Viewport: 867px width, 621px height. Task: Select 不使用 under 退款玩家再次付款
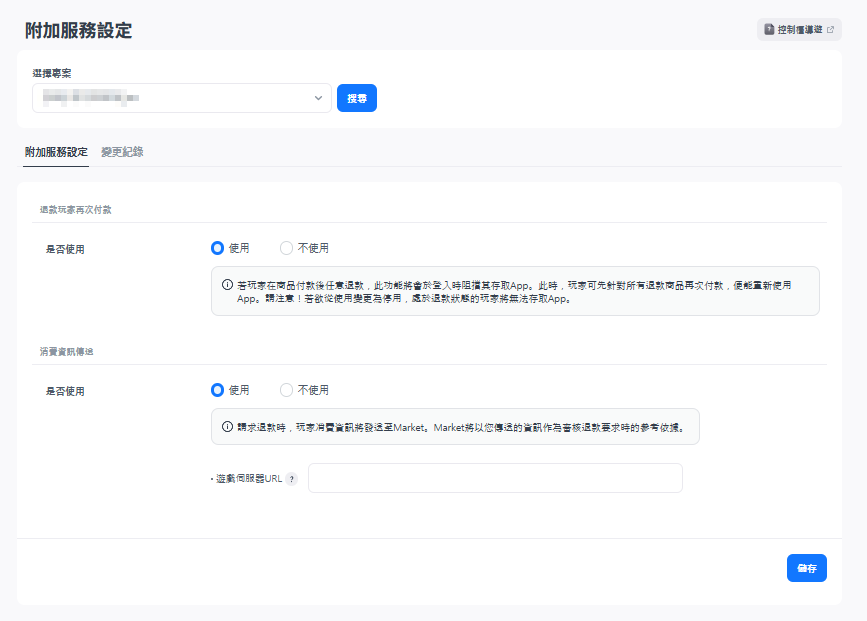coord(287,248)
